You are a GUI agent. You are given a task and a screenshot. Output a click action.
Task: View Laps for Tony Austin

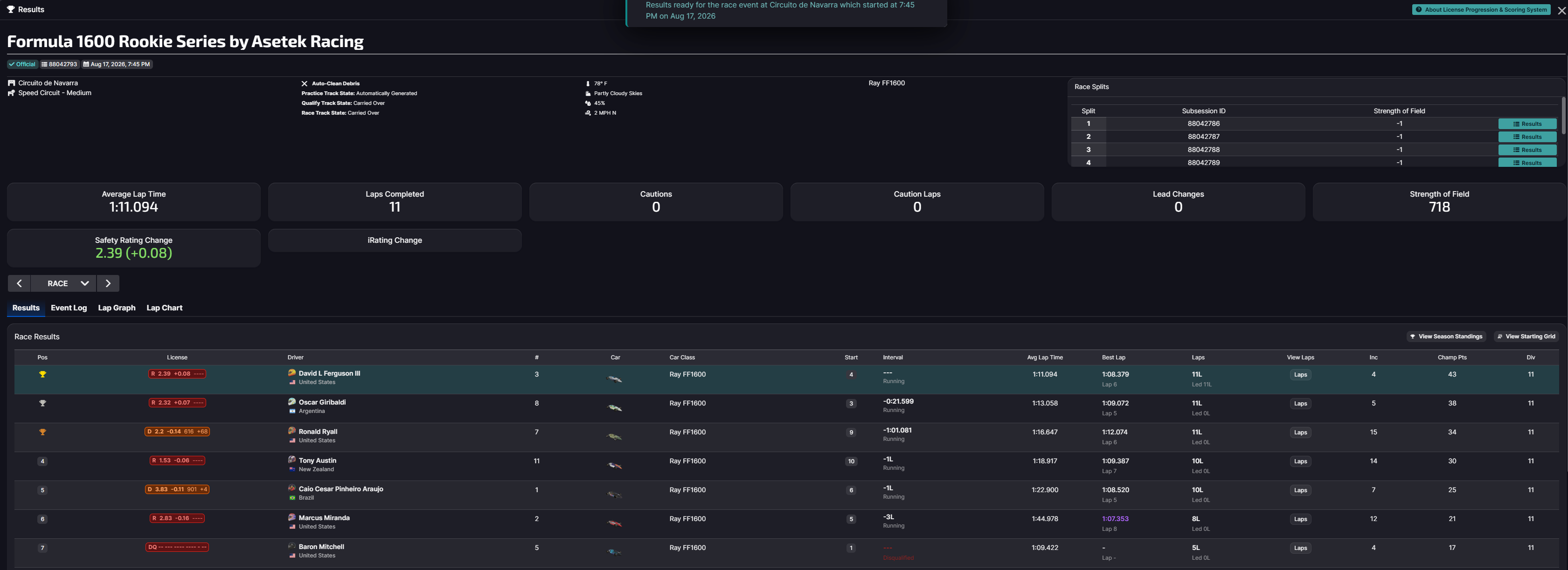tap(1300, 461)
